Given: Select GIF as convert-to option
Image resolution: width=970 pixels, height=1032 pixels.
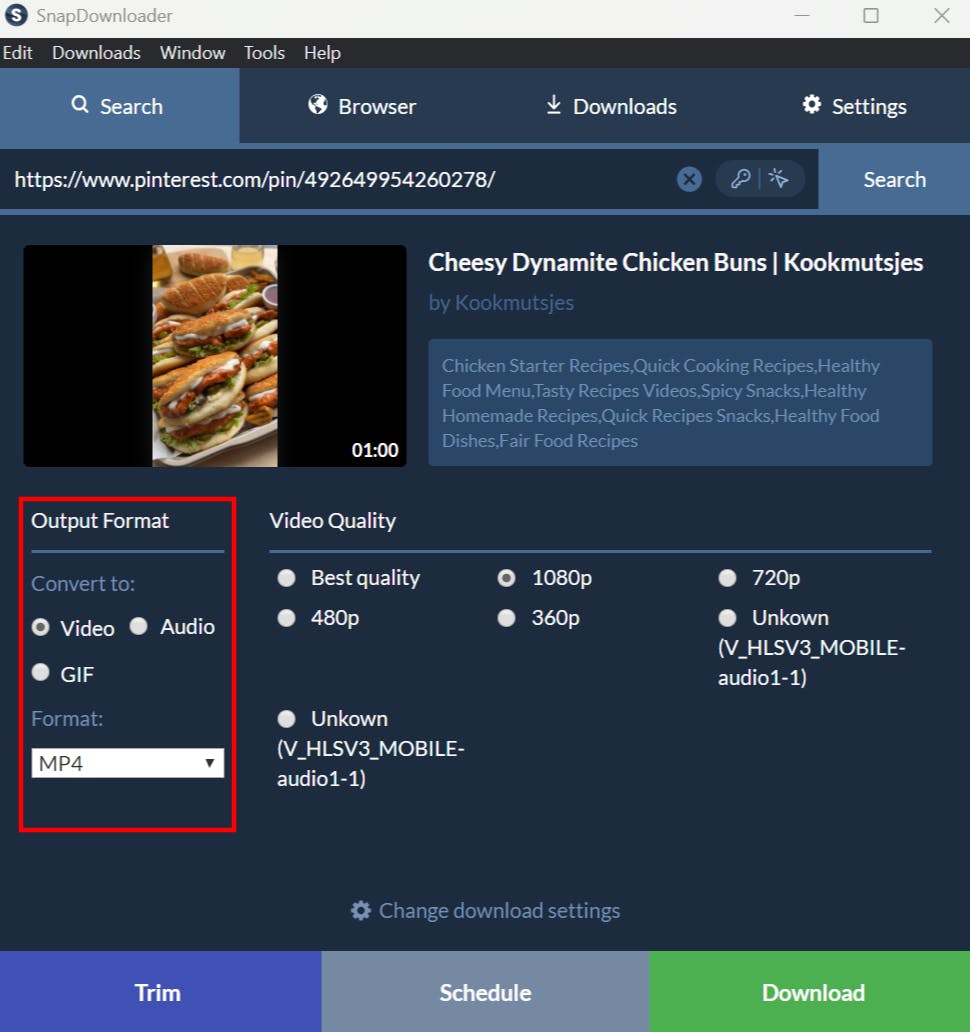Looking at the screenshot, I should [41, 672].
